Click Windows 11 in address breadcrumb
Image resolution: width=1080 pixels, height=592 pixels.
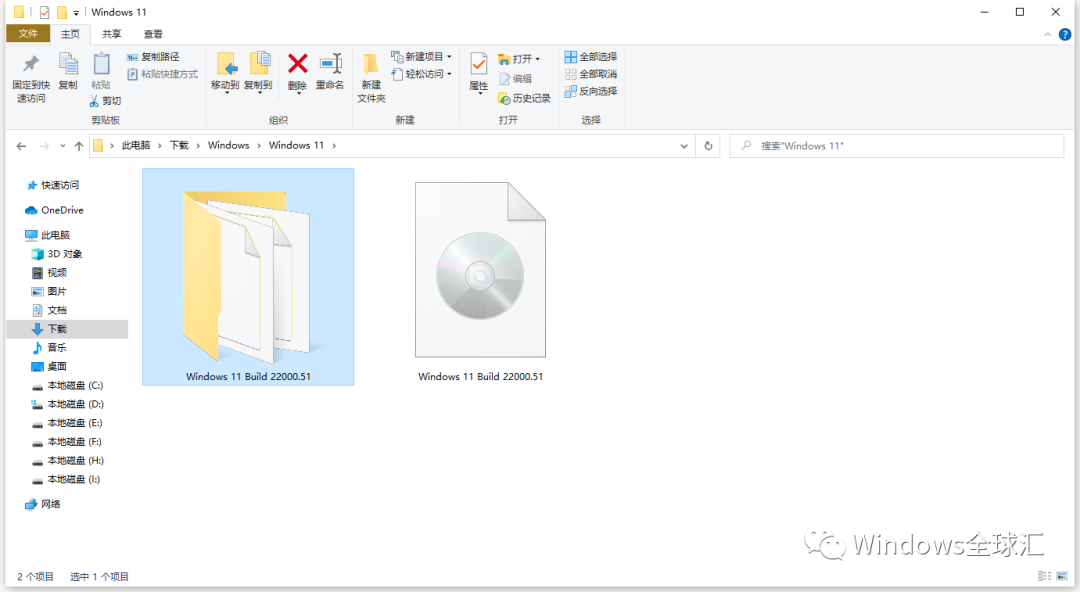point(296,145)
